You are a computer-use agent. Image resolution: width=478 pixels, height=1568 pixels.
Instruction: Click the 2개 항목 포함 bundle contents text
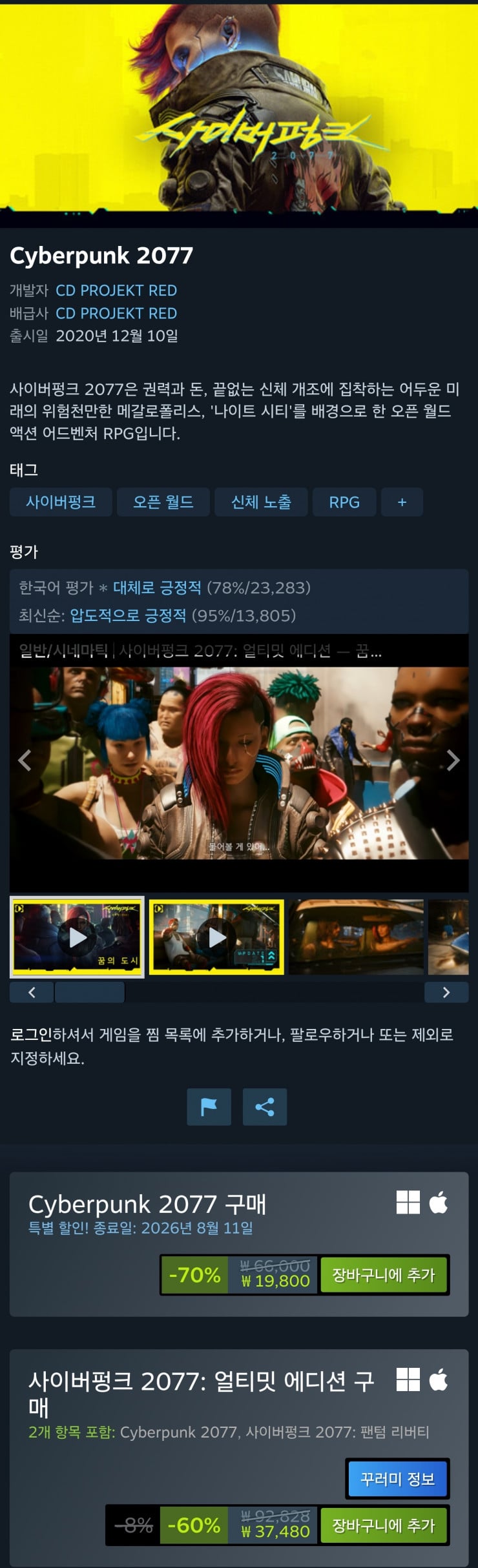229,1432
